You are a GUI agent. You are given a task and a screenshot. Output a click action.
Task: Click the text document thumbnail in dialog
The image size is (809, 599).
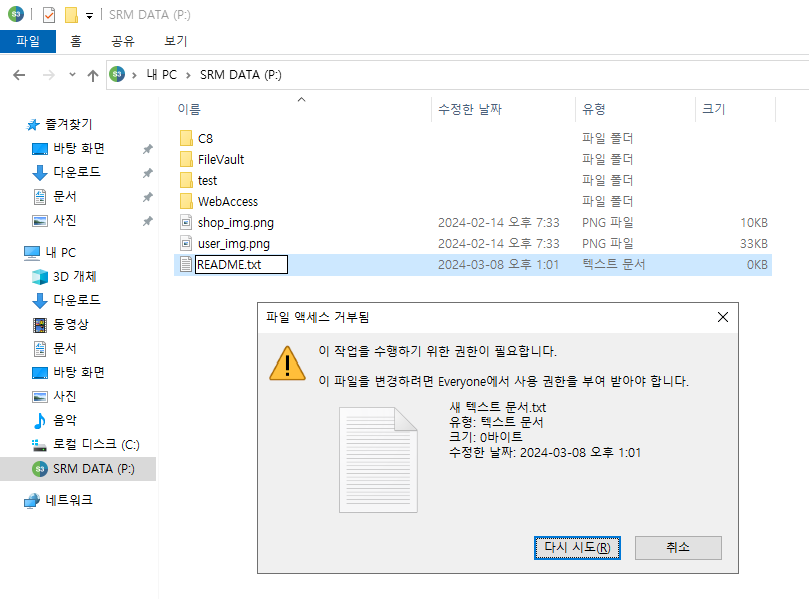pyautogui.click(x=378, y=460)
